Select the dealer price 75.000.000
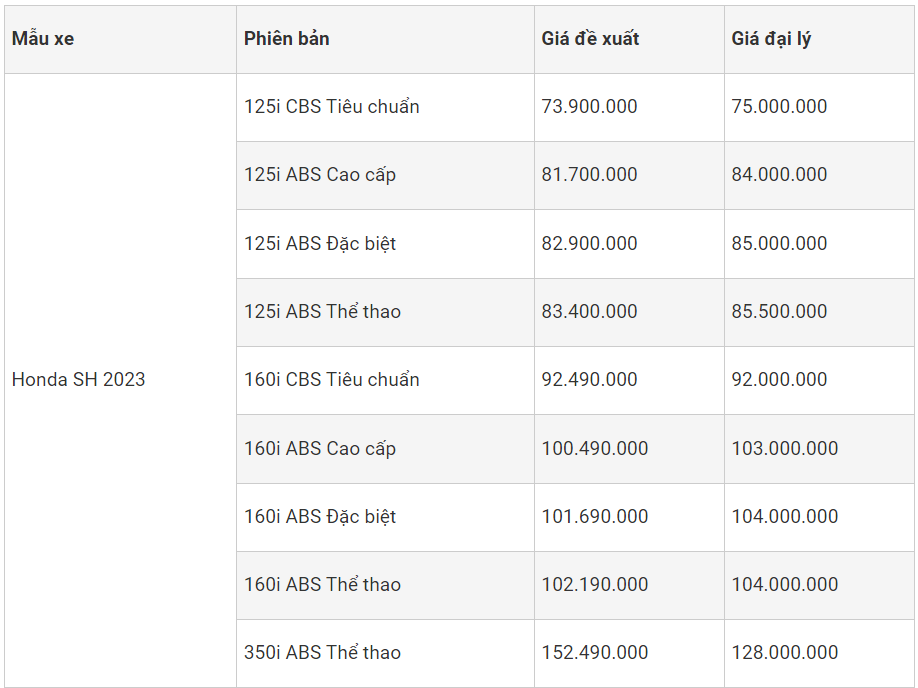Viewport: 918px width, 688px height. click(x=779, y=107)
